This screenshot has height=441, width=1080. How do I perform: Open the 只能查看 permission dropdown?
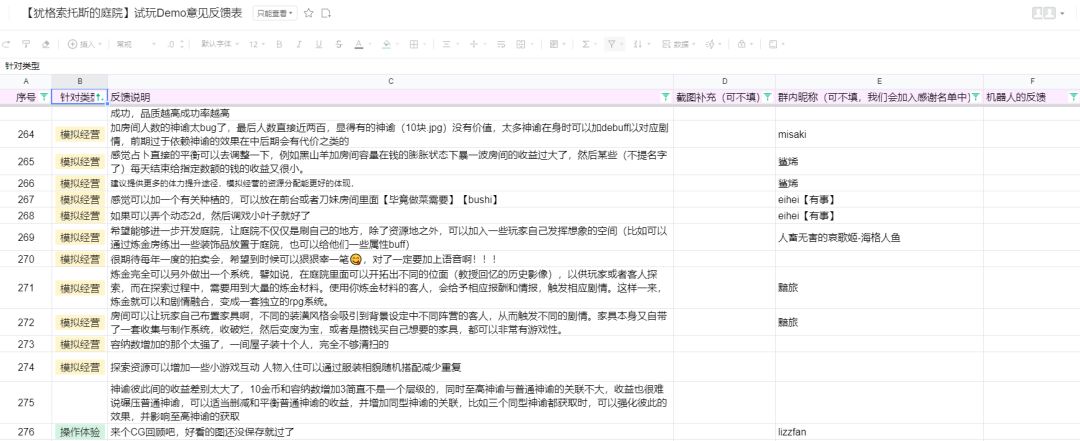click(276, 13)
